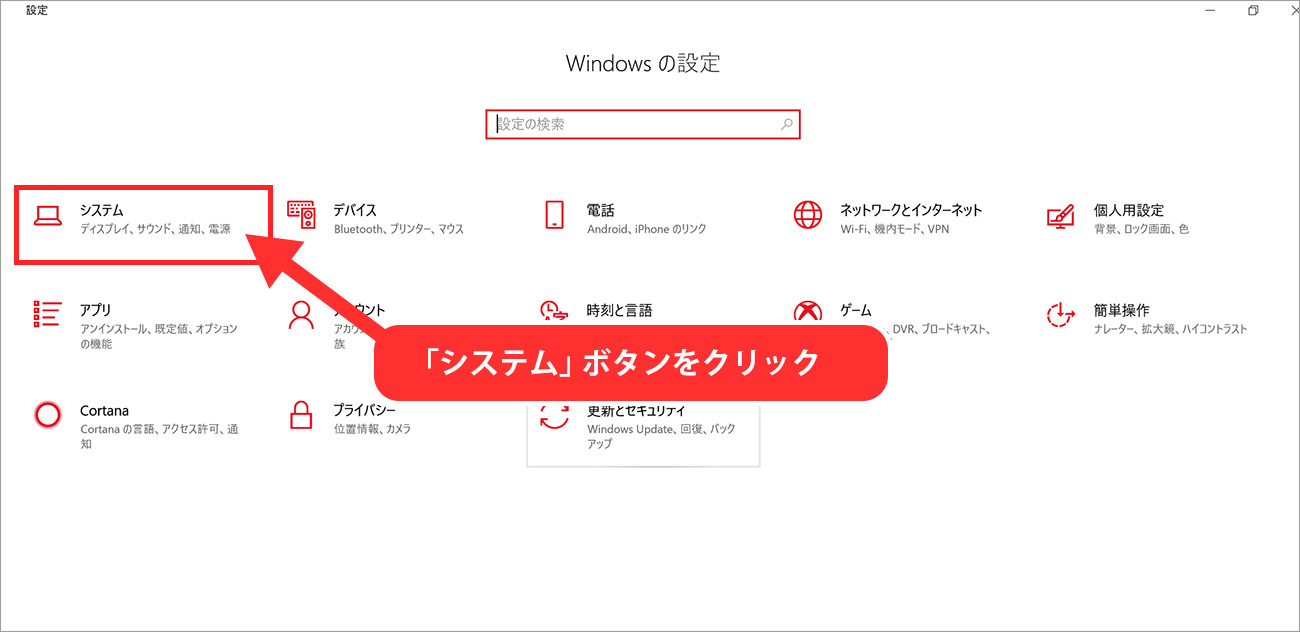Open the Phone settings icon
Screen dimensions: 1300x632
click(554, 215)
